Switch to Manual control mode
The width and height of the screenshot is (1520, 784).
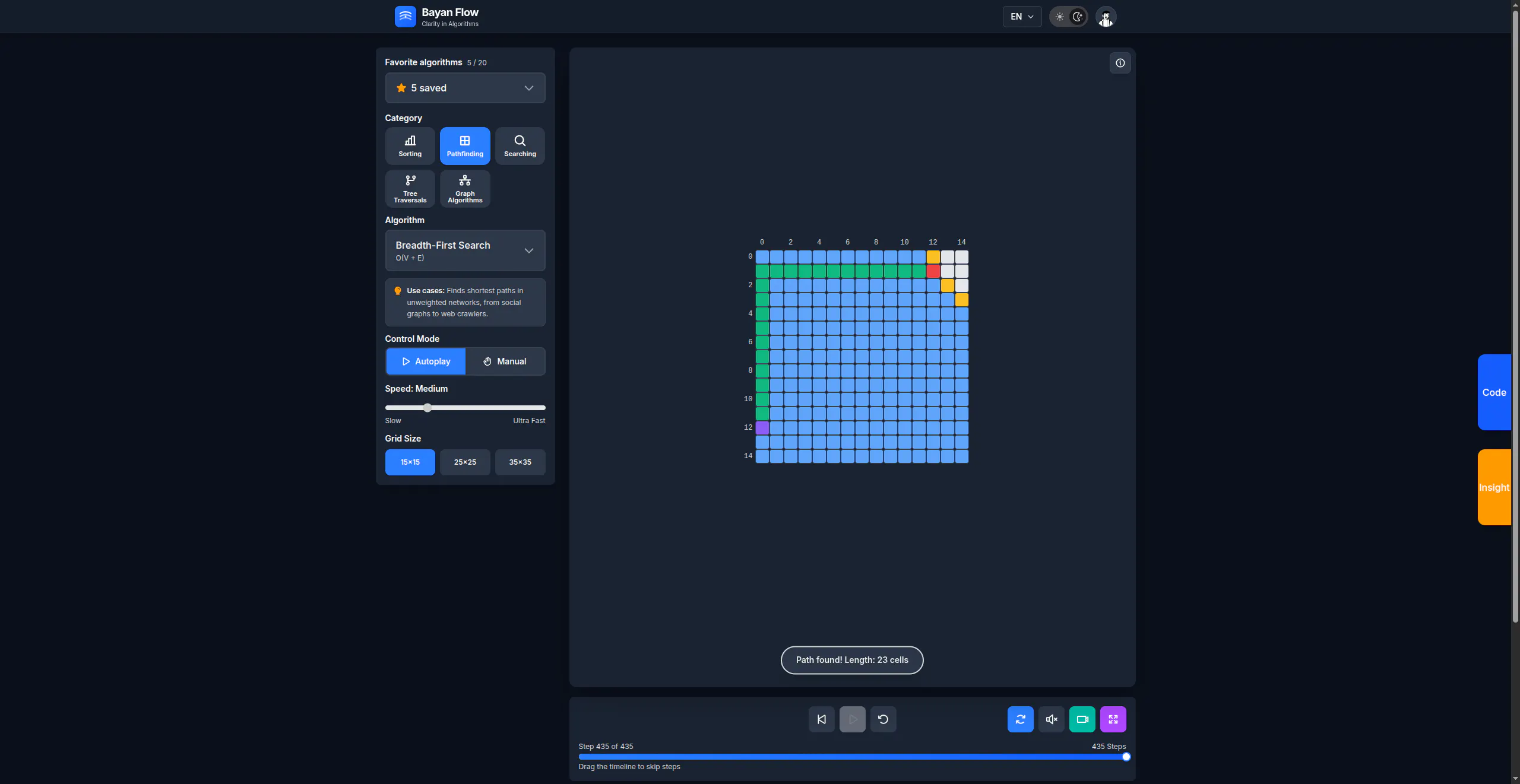tap(505, 361)
